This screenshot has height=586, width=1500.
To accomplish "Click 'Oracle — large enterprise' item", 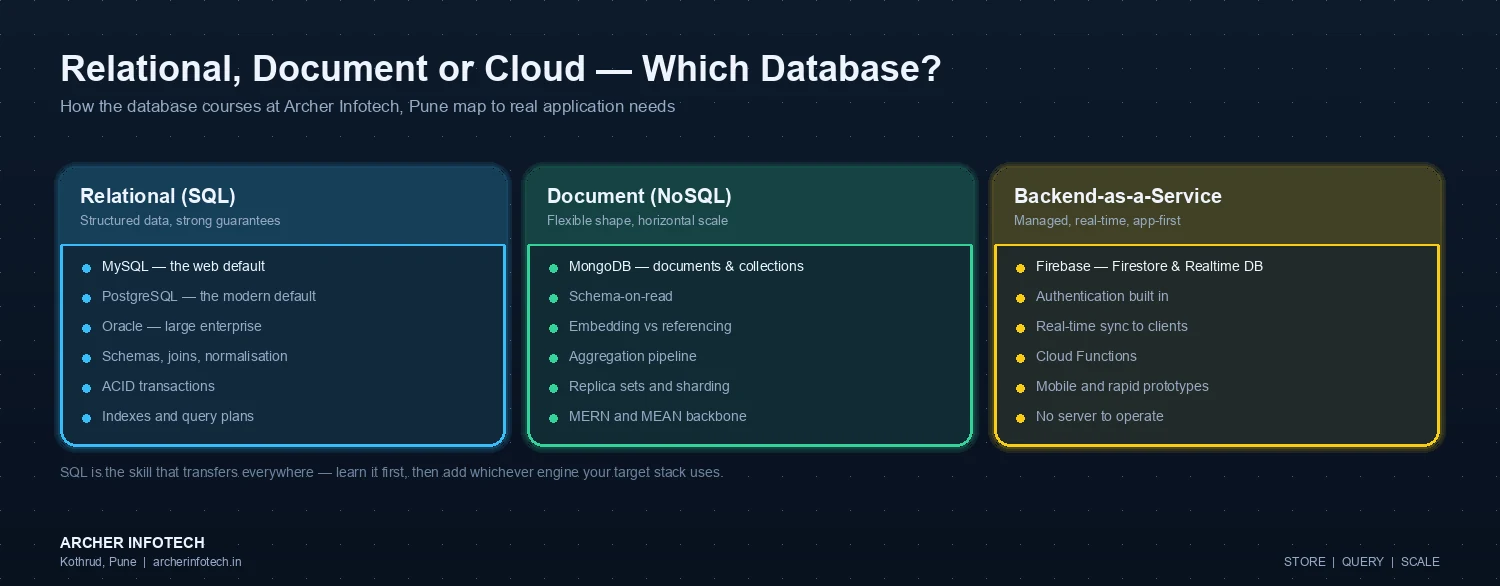I will 182,327.
